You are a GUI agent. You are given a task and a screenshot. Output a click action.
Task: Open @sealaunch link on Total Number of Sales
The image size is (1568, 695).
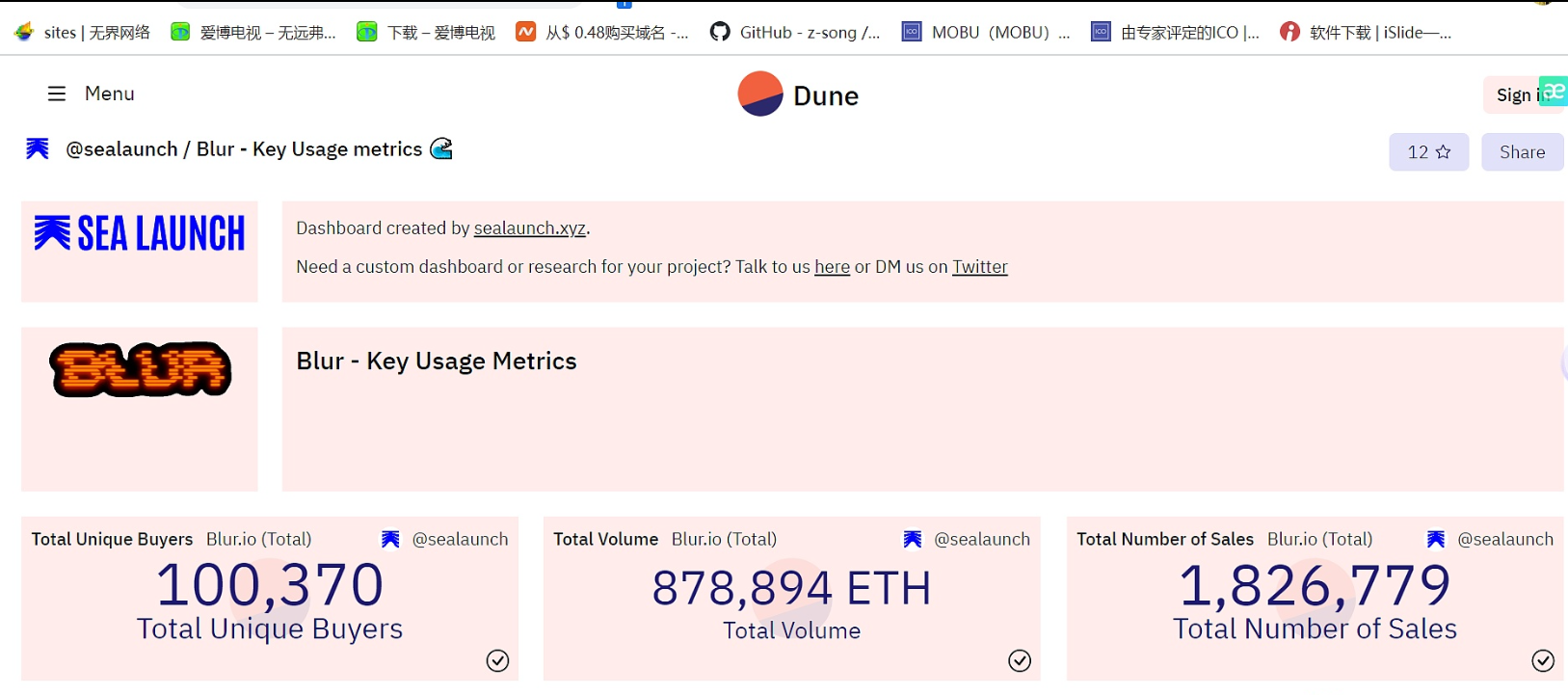tap(1504, 540)
